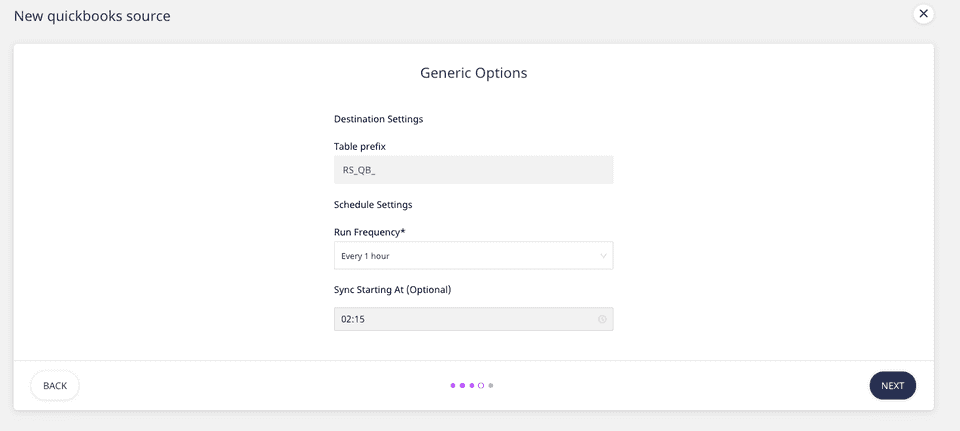Click the Generic Options heading
The width and height of the screenshot is (960, 431).
point(473,73)
